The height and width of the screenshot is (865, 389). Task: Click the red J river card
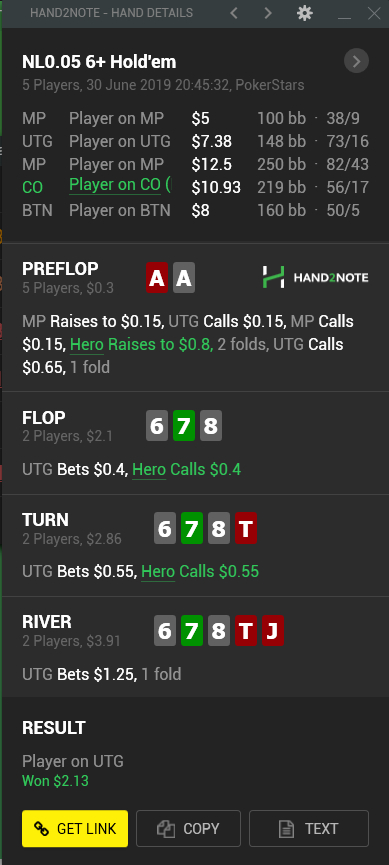click(x=273, y=631)
